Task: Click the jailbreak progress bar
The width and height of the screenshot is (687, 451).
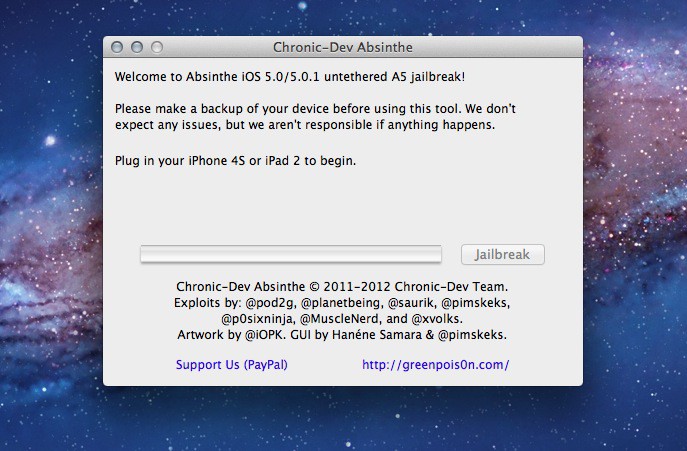Action: [x=290, y=254]
